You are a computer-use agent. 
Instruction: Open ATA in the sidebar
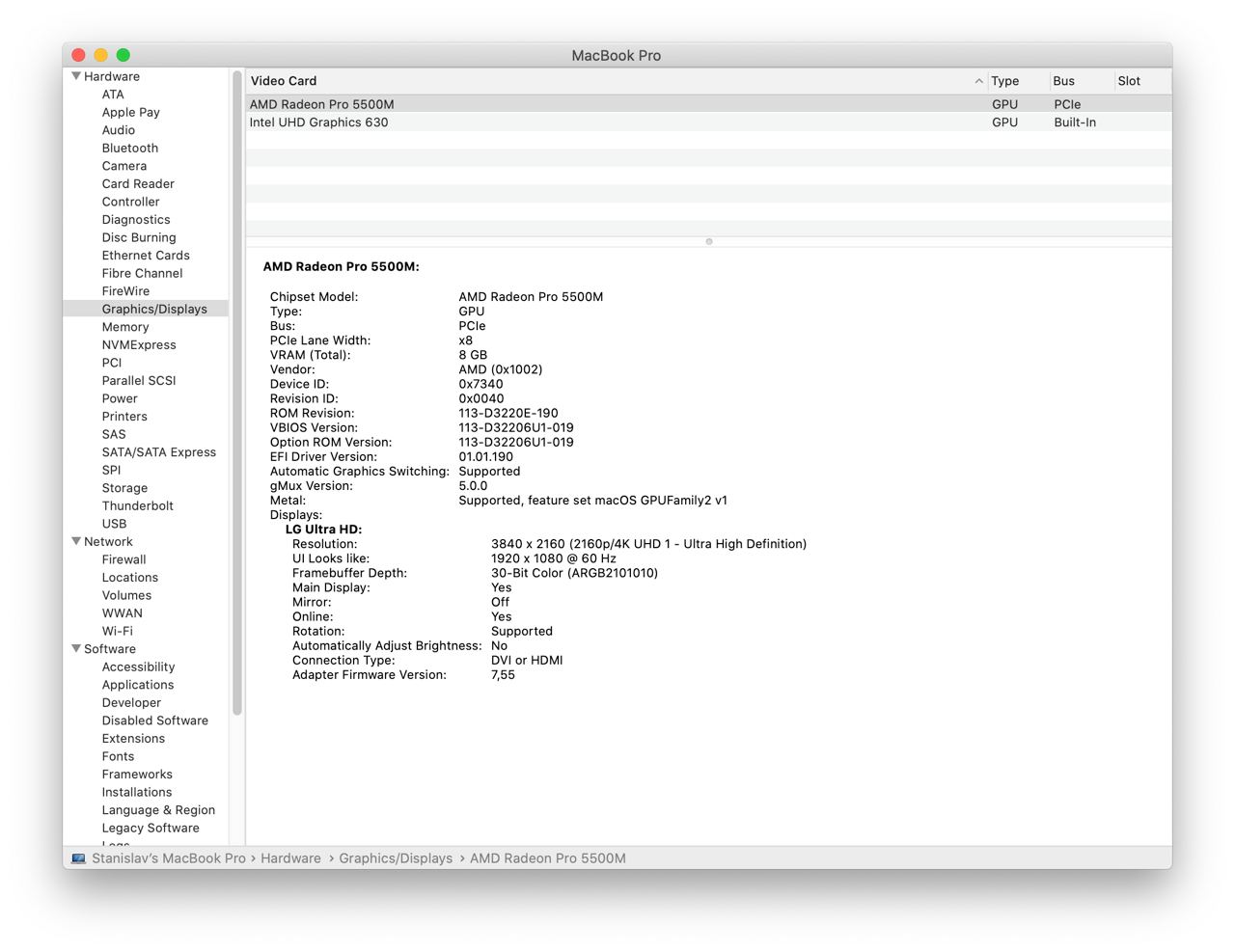tap(113, 95)
